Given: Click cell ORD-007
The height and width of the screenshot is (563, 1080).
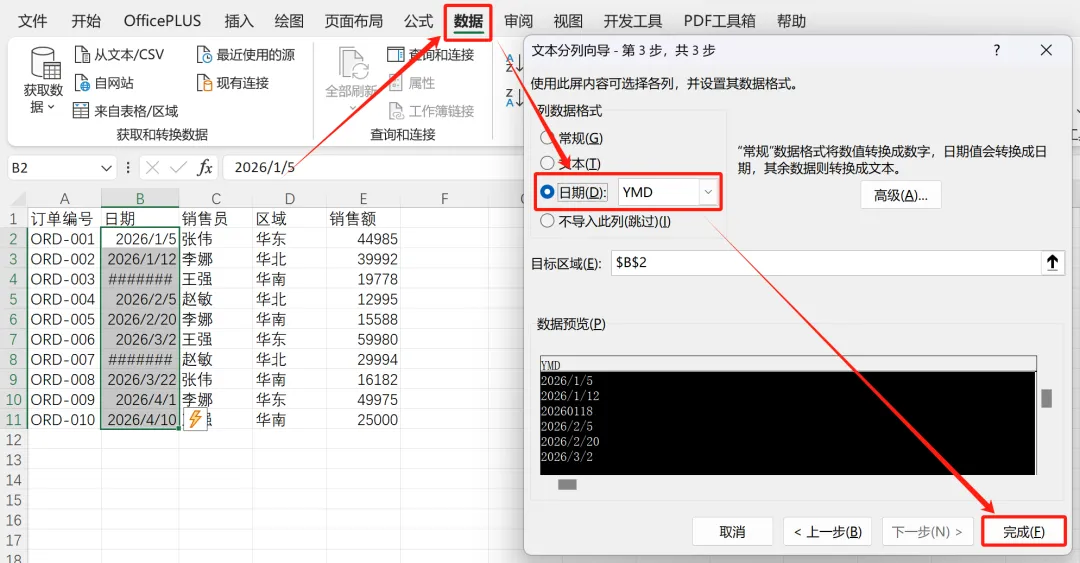Looking at the screenshot, I should 64,359.
